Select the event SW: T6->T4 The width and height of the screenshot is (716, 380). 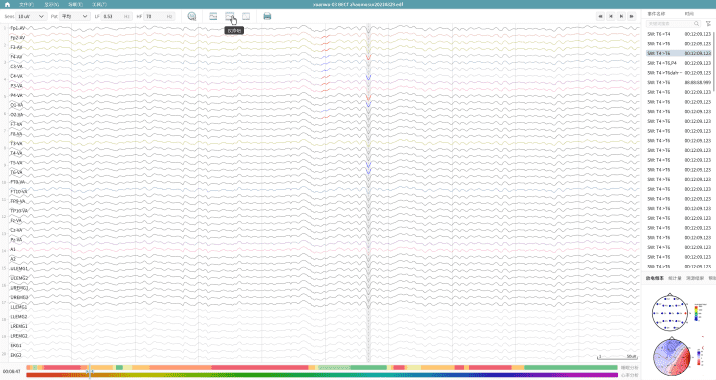tap(679, 34)
